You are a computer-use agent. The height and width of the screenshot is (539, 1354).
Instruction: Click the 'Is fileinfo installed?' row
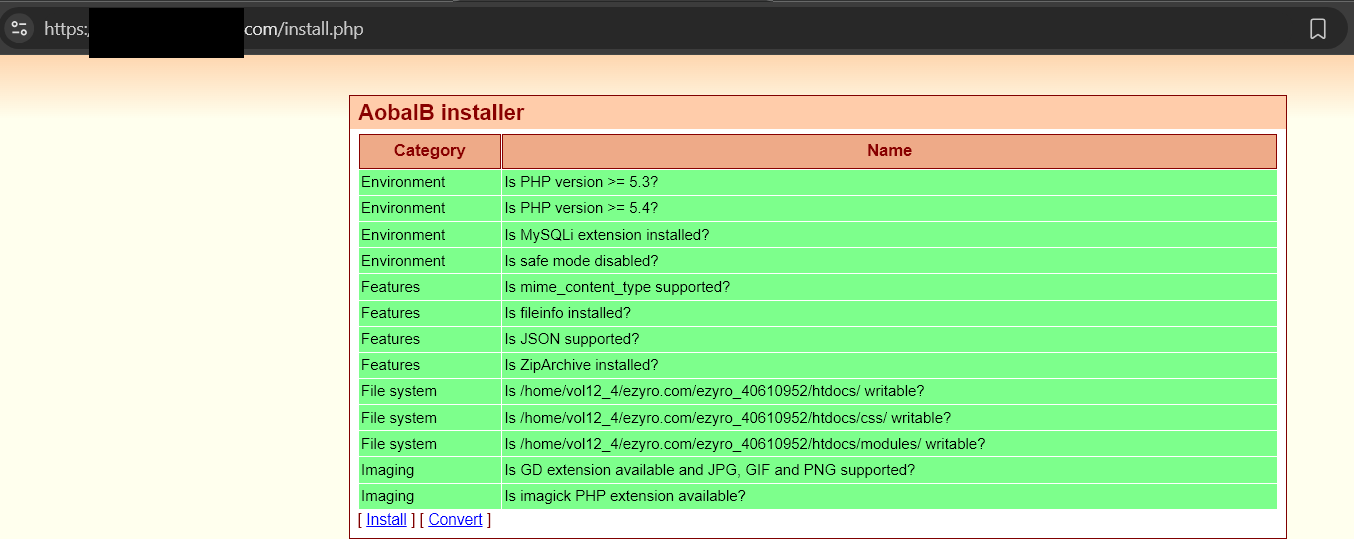pos(567,313)
